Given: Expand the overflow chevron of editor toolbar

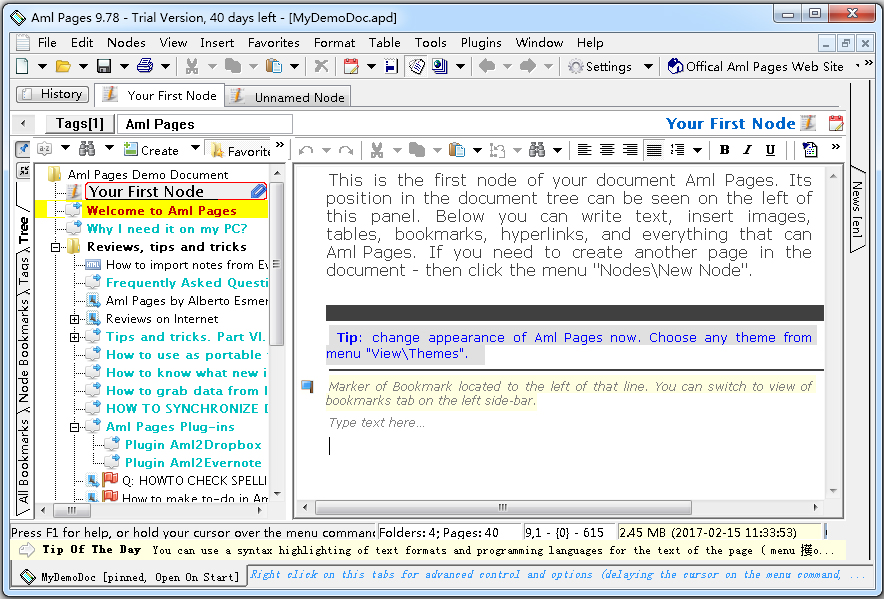Looking at the screenshot, I should point(836,147).
